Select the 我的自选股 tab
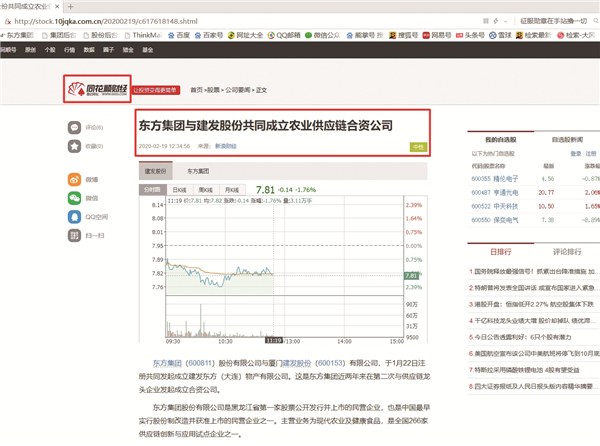Viewport: 600px width, 446px height. 501,140
